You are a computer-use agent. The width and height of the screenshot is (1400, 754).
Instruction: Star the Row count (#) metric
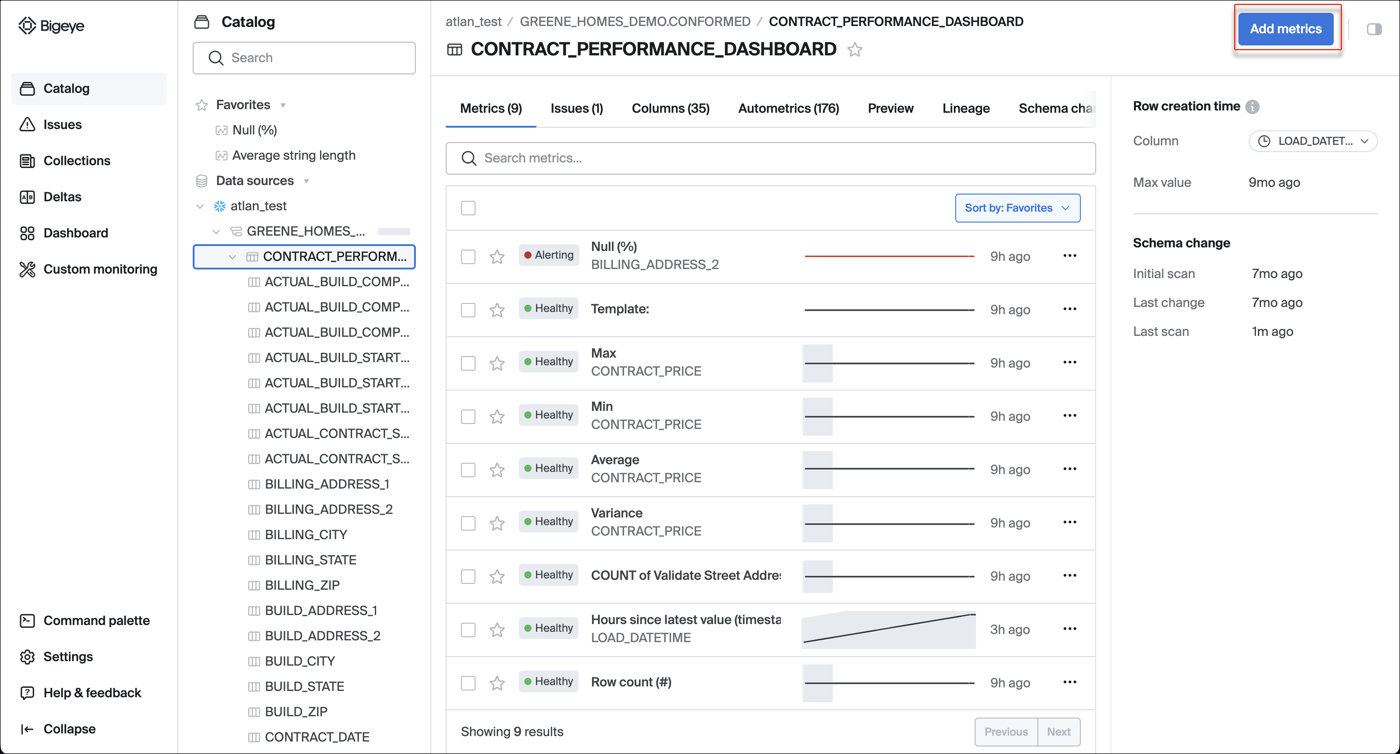point(497,683)
